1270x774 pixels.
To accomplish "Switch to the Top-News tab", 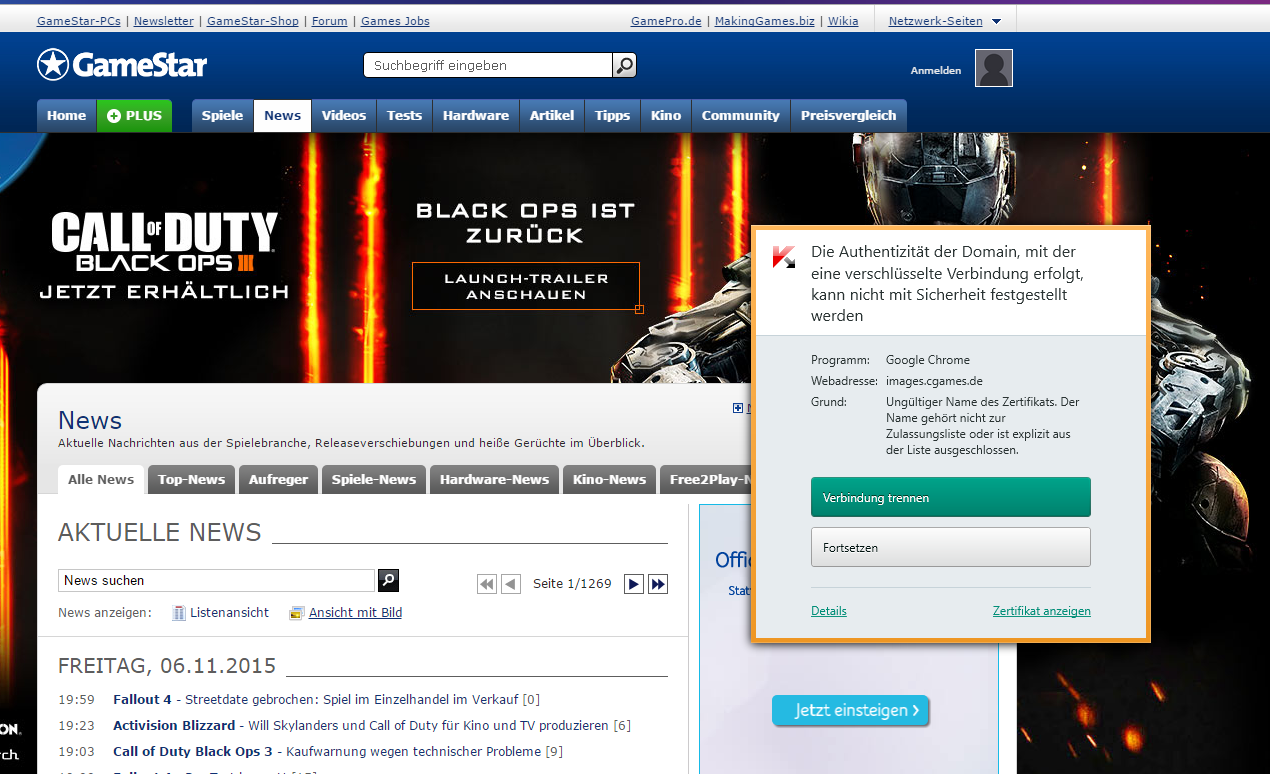I will [x=191, y=479].
